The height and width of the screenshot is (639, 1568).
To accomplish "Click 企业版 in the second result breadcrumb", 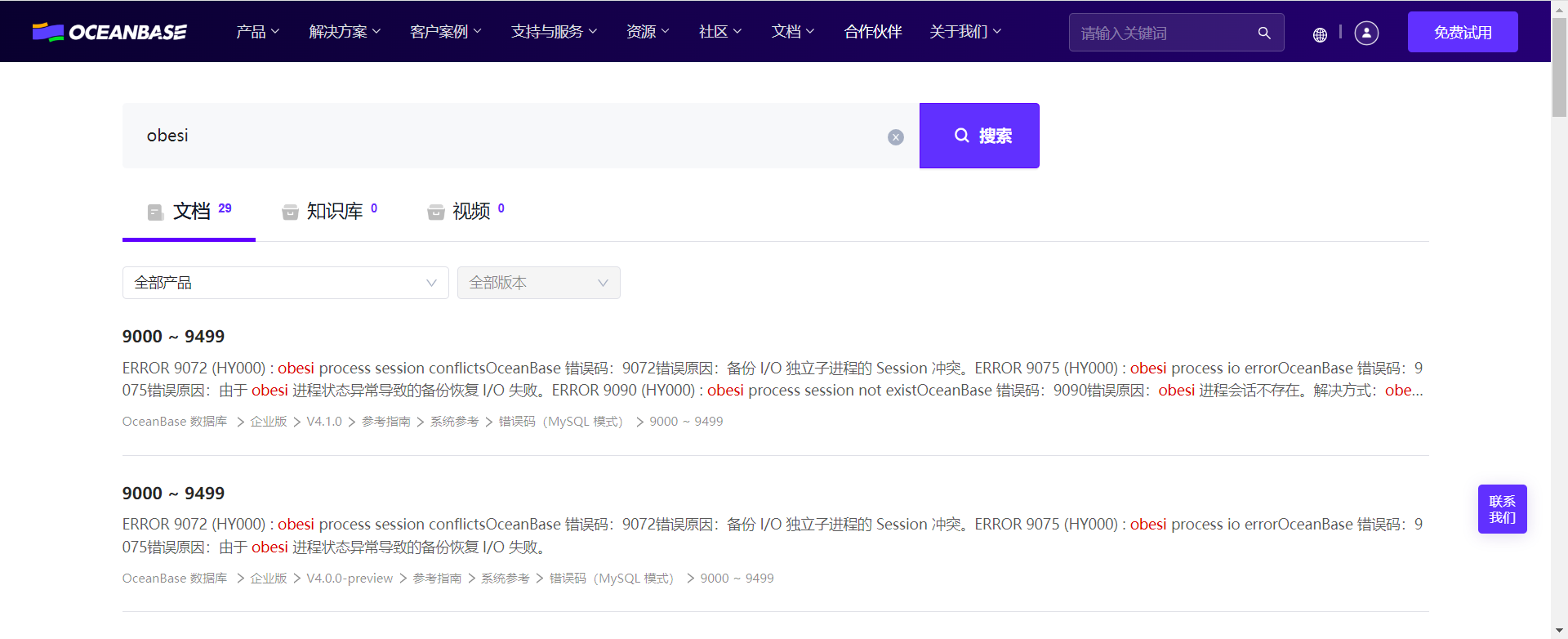I will [269, 579].
